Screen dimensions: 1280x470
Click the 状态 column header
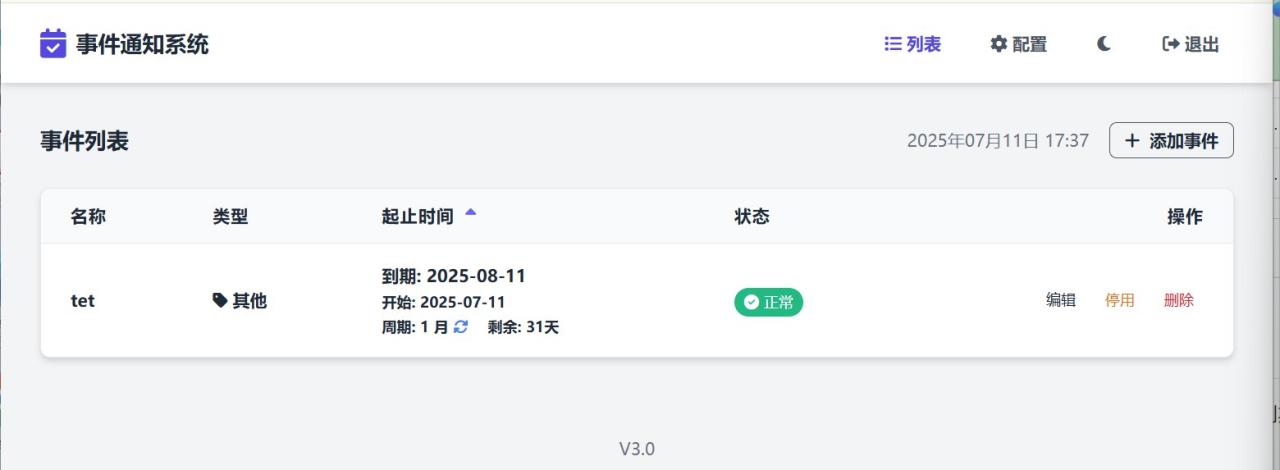pyautogui.click(x=752, y=217)
